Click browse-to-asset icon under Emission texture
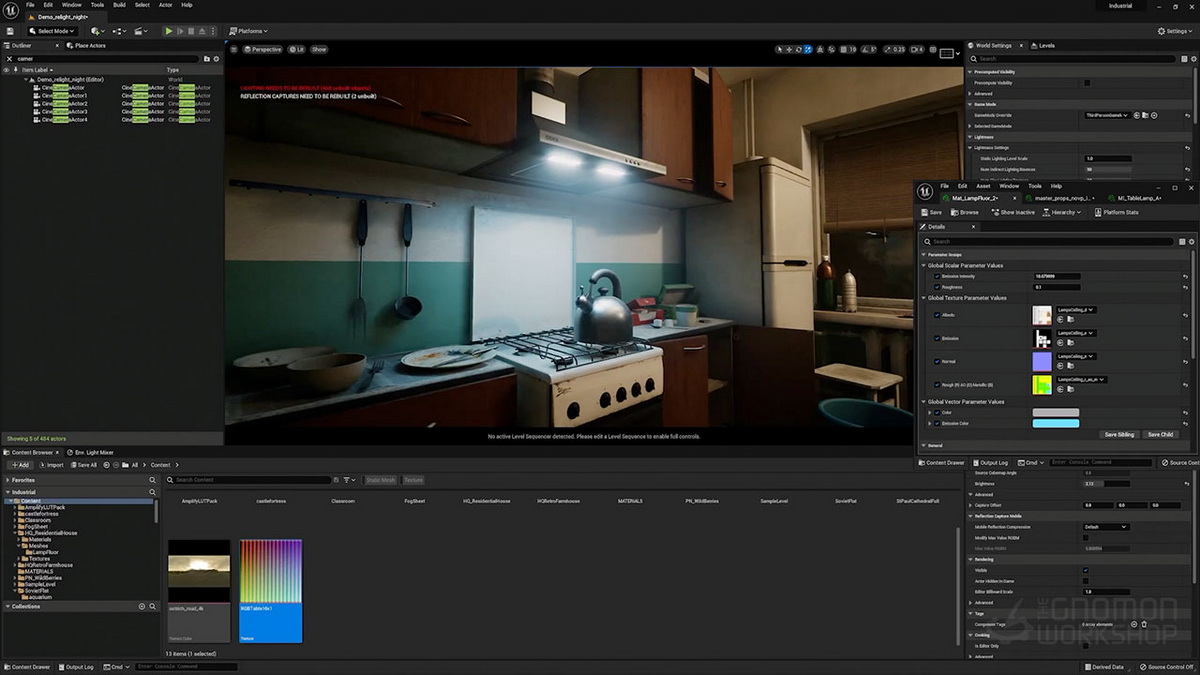Screen dimensions: 1200x675 coord(1070,343)
